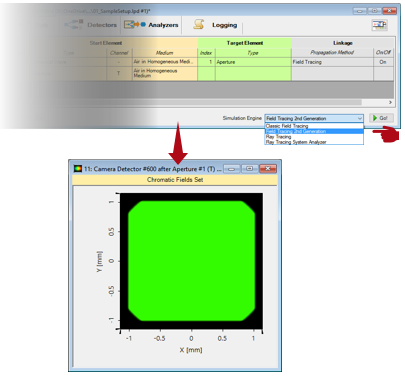
Task: Click the Field Tracing propagation method cell
Action: [x=332, y=62]
